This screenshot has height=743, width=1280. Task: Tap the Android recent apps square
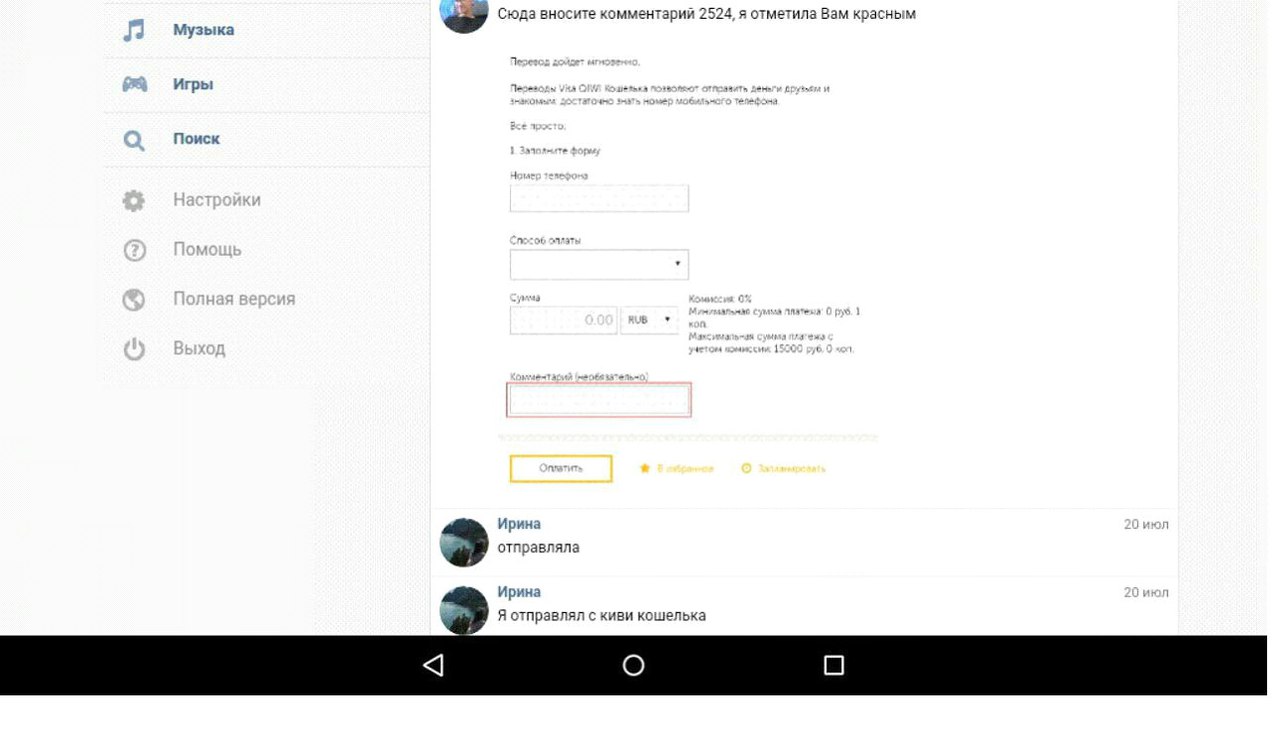click(833, 665)
